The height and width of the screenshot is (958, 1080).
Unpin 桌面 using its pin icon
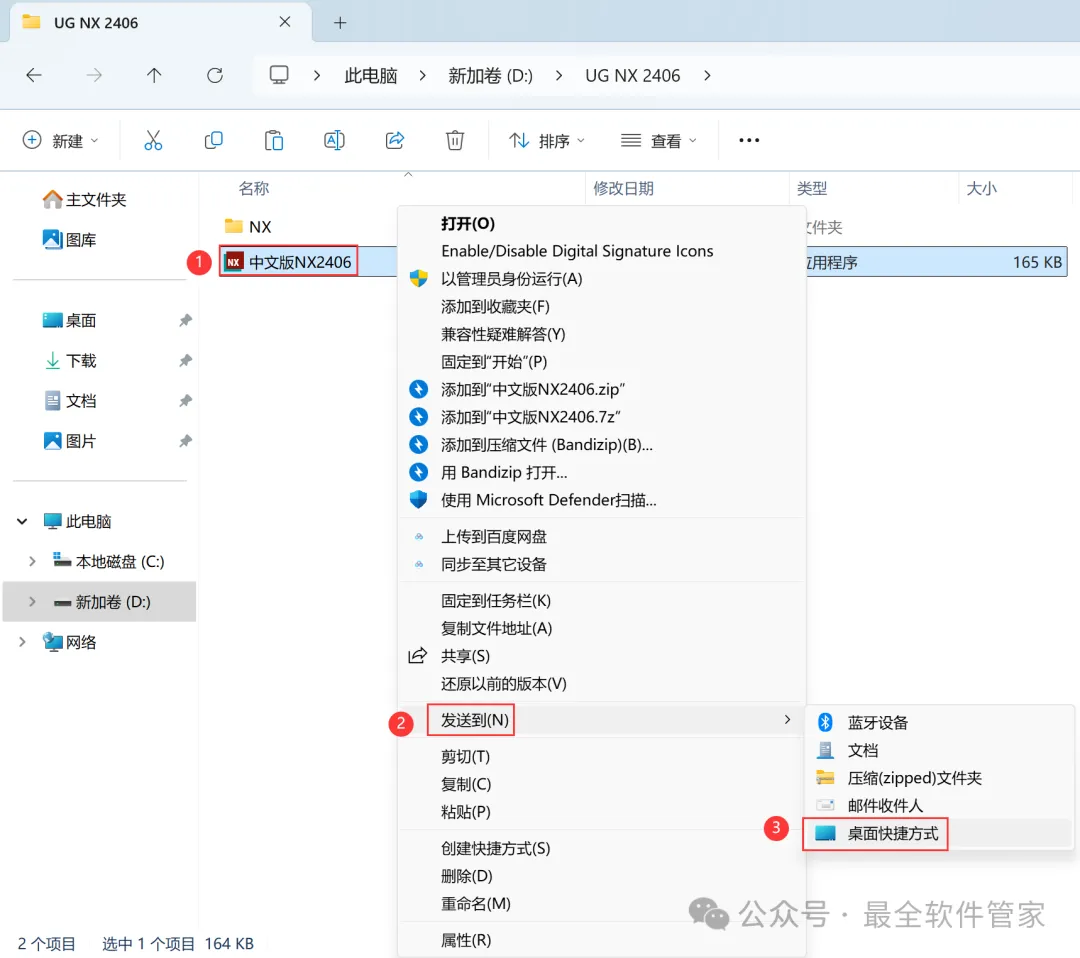185,320
